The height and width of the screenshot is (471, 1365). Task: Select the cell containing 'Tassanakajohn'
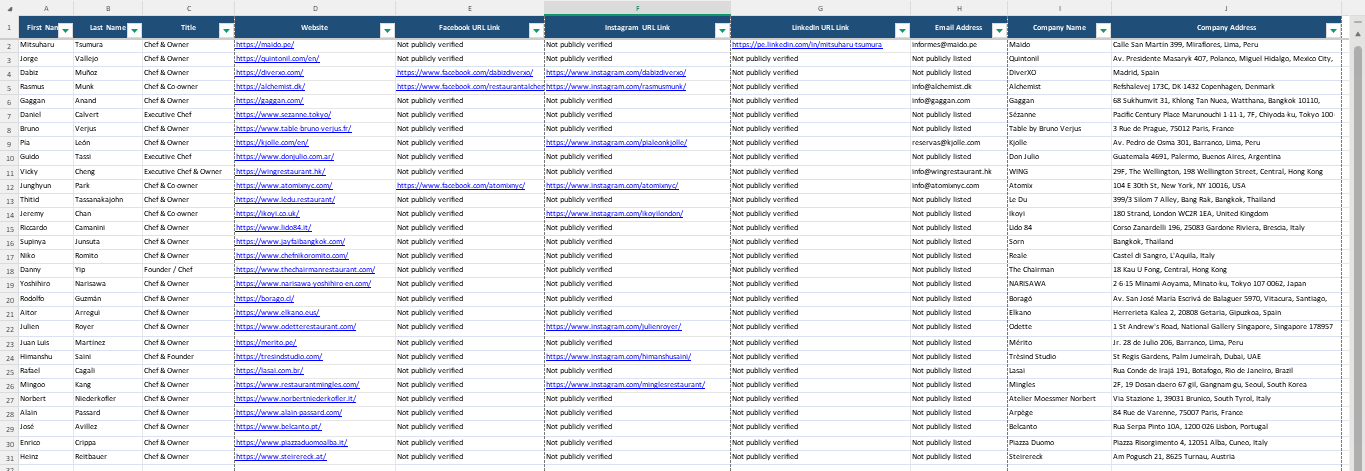pos(108,199)
